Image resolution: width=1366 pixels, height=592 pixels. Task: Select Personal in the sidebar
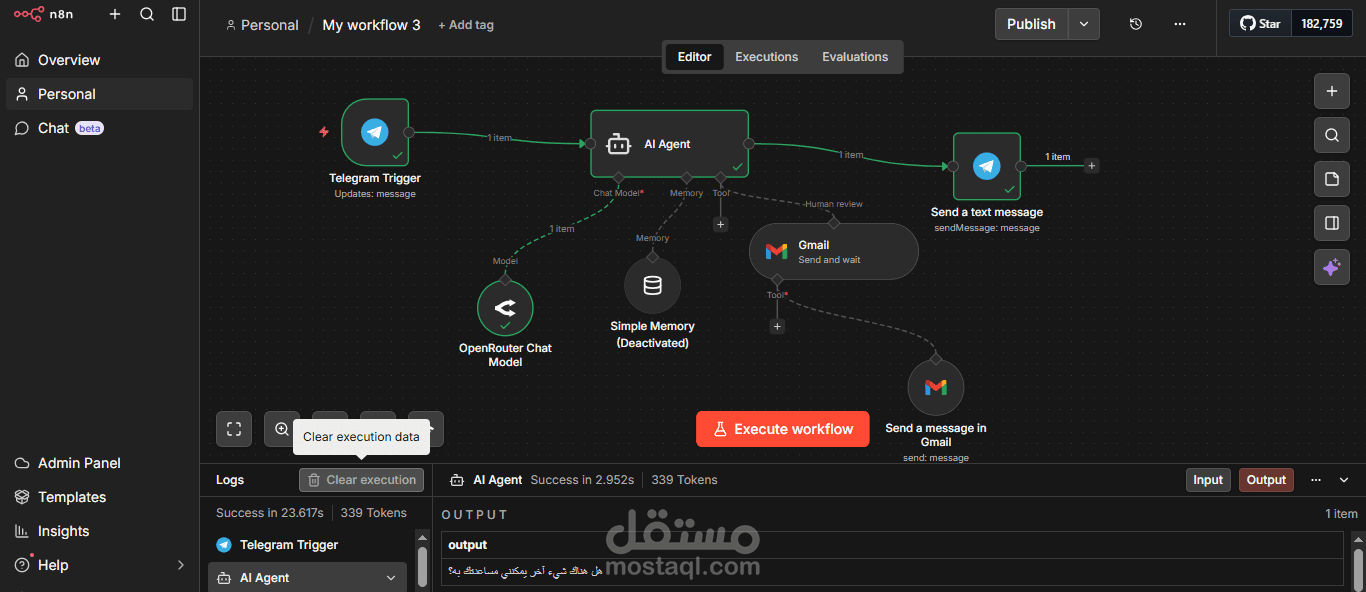(x=99, y=94)
